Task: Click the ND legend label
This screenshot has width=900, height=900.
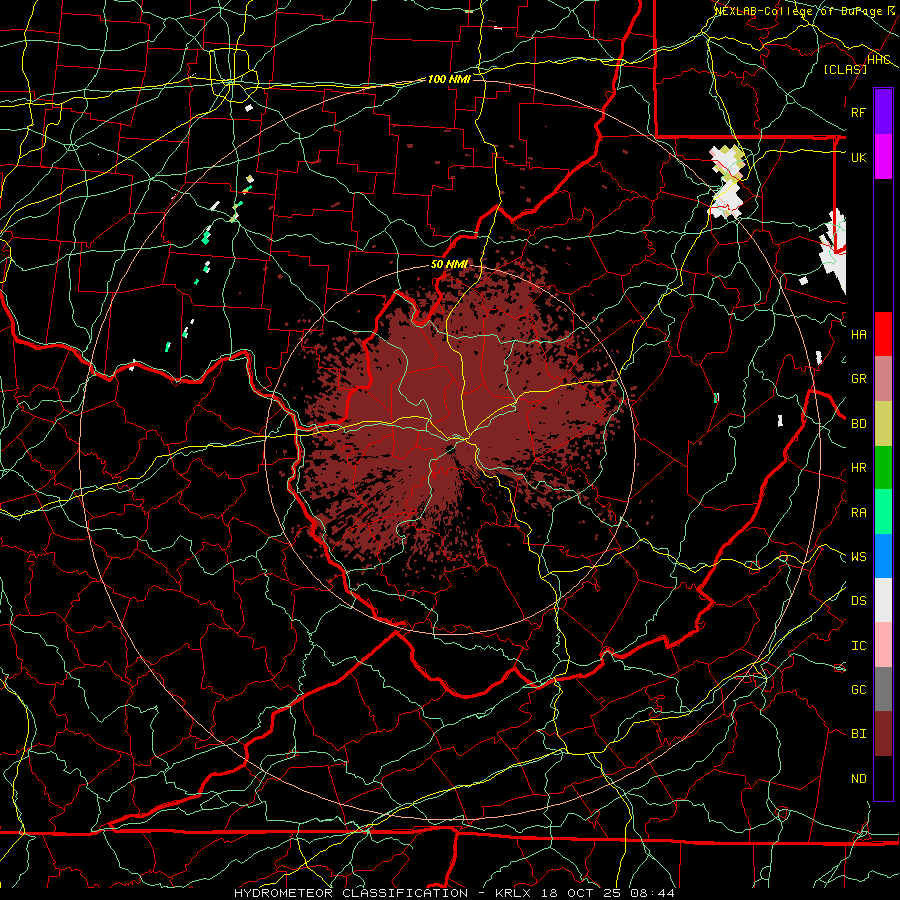Action: (858, 779)
